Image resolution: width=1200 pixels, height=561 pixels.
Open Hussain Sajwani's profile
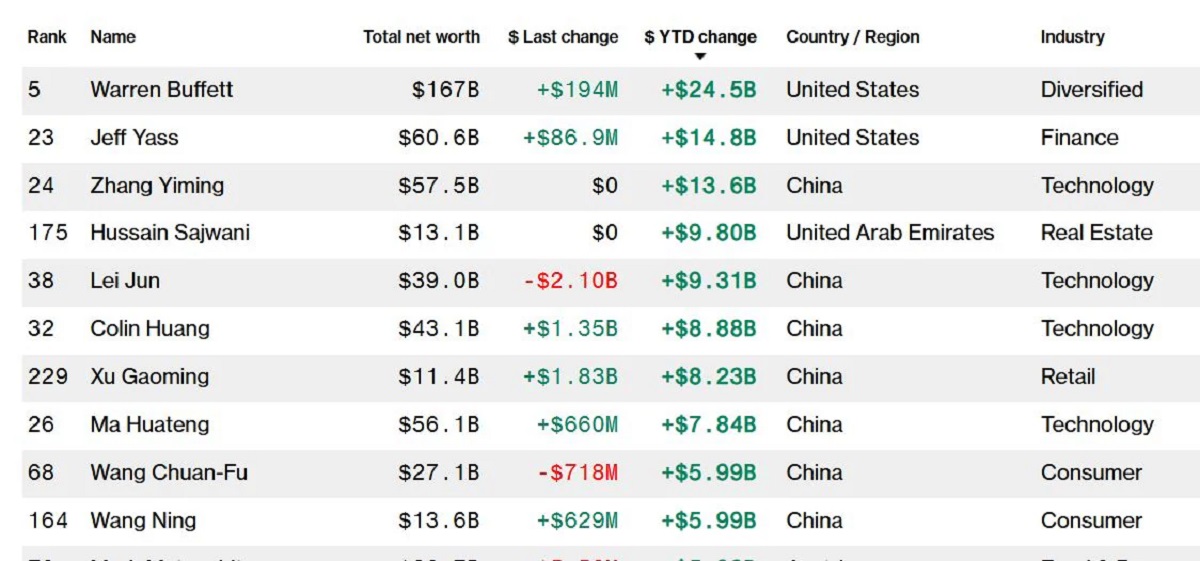coord(170,233)
